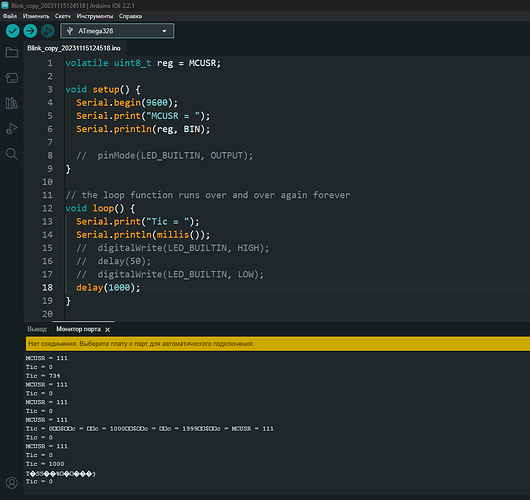Switch to the Вывод output tab
The image size is (530, 500).
click(37, 329)
